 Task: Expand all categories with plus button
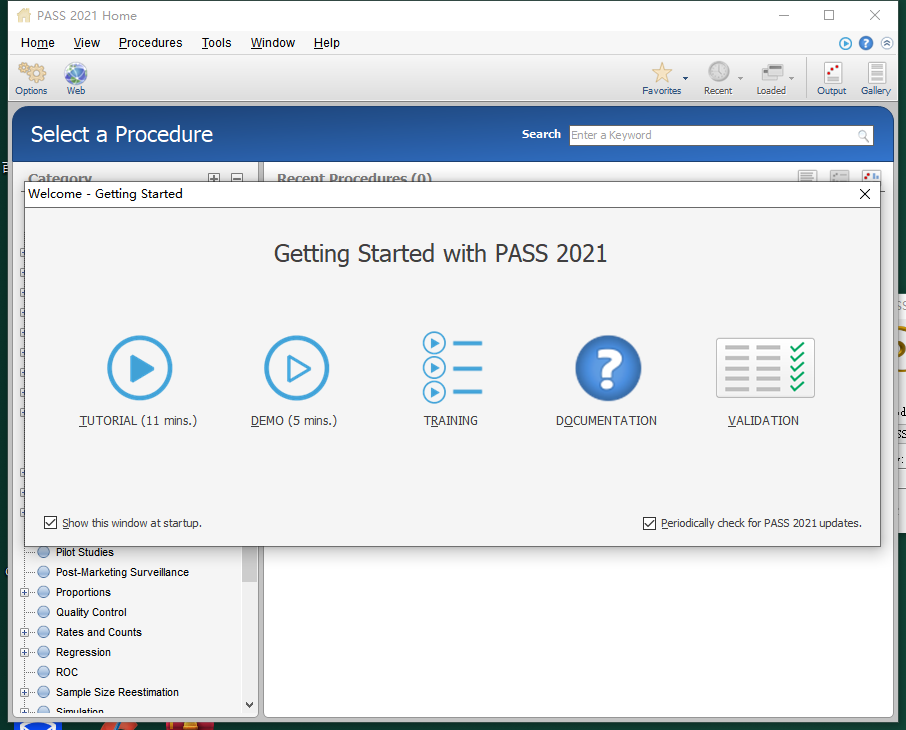(x=214, y=178)
